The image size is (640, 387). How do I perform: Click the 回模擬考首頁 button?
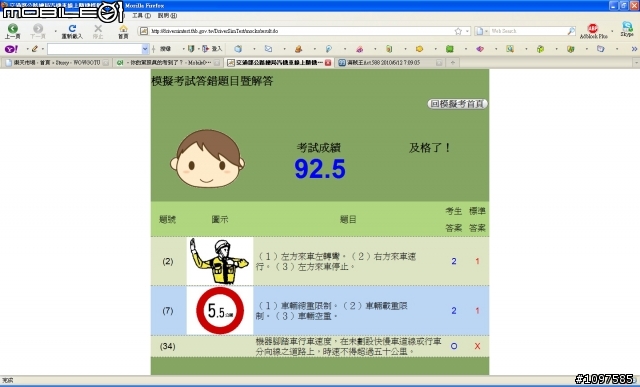click(458, 104)
